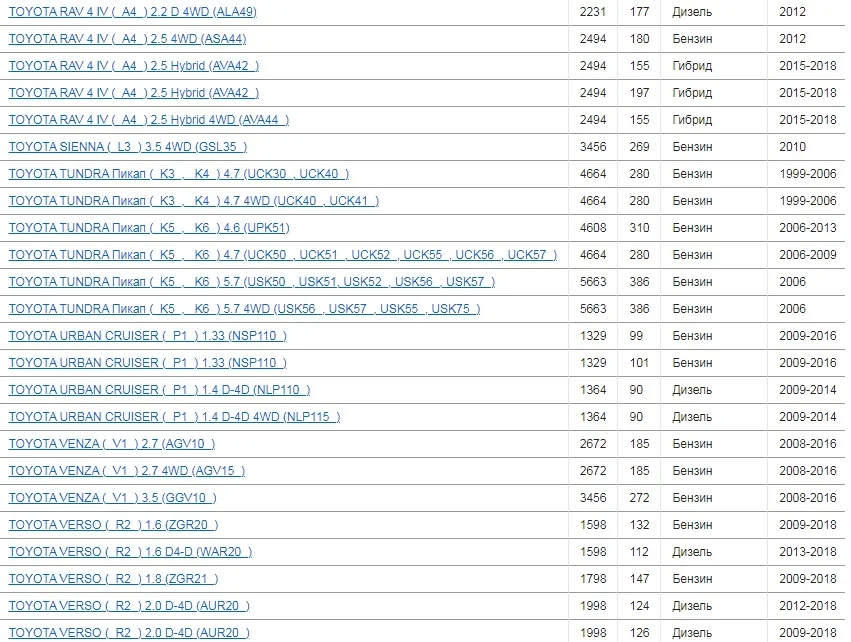Click "1999-2006" in the TUNDRA UCK30, UCK40 row
Image resolution: width=851 pixels, height=642 pixels.
coord(808,174)
